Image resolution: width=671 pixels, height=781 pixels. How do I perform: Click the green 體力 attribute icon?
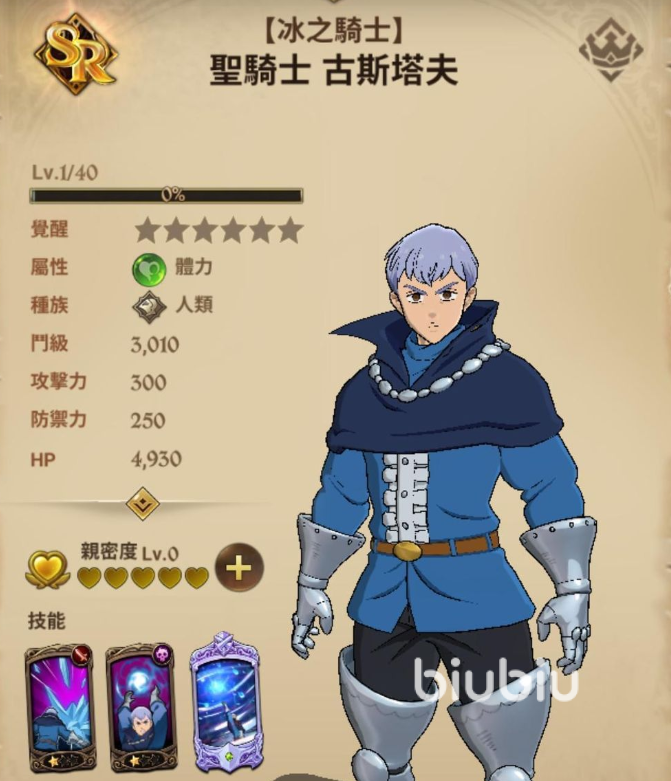(x=149, y=268)
